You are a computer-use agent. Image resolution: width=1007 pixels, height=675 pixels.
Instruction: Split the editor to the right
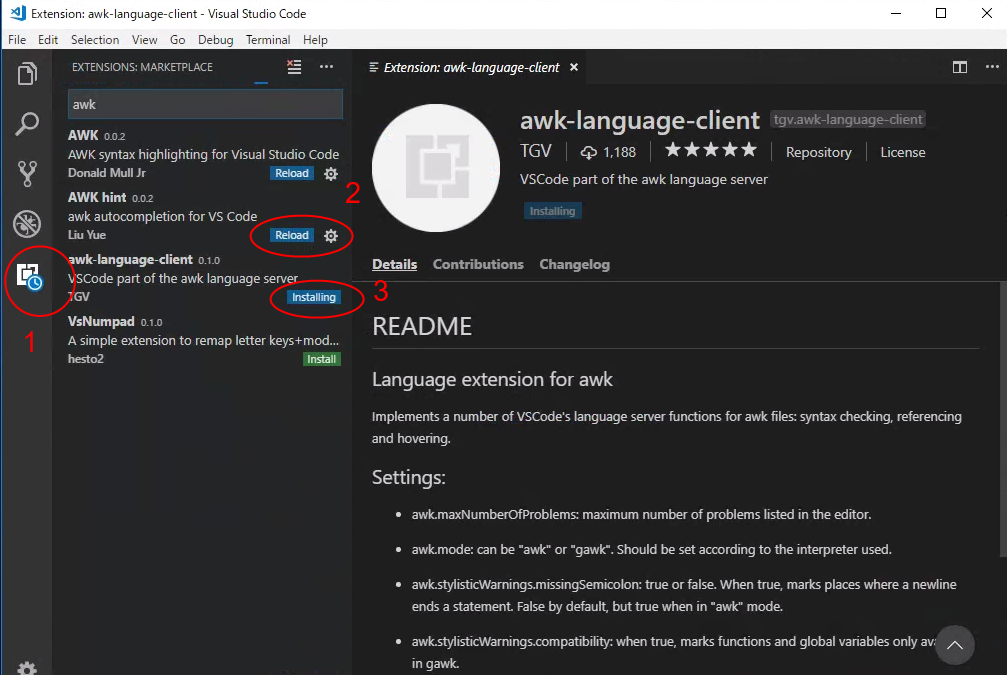coord(960,67)
